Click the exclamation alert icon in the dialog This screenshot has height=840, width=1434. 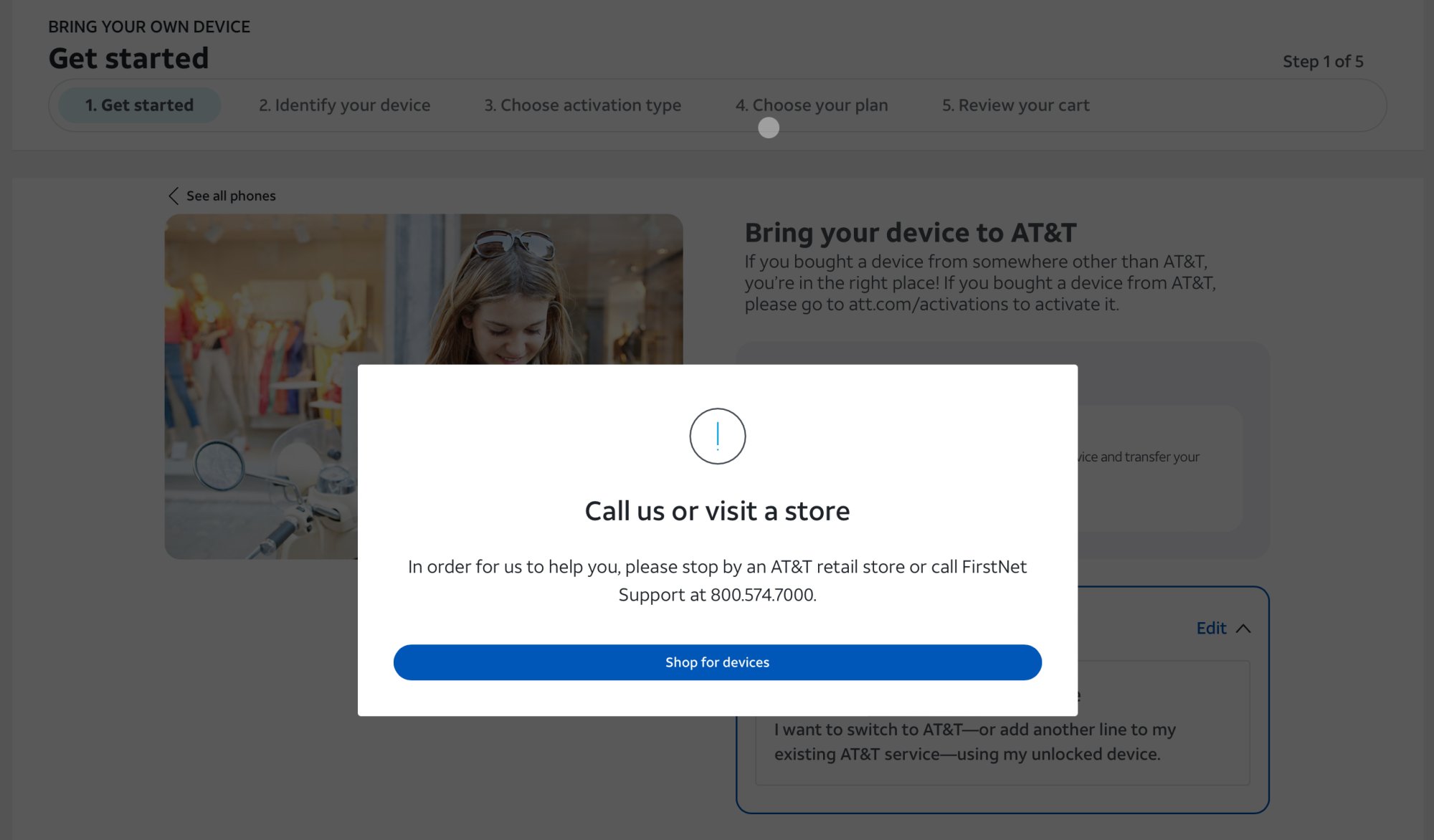(x=717, y=436)
